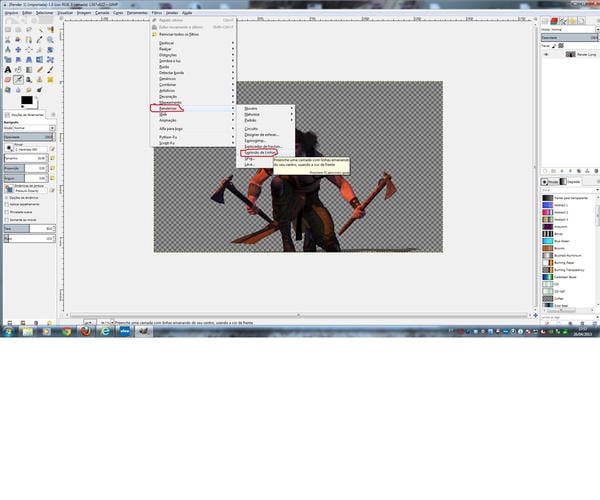The height and width of the screenshot is (500, 600).
Task: Select the Clone stamp tool
Action: 39,80
